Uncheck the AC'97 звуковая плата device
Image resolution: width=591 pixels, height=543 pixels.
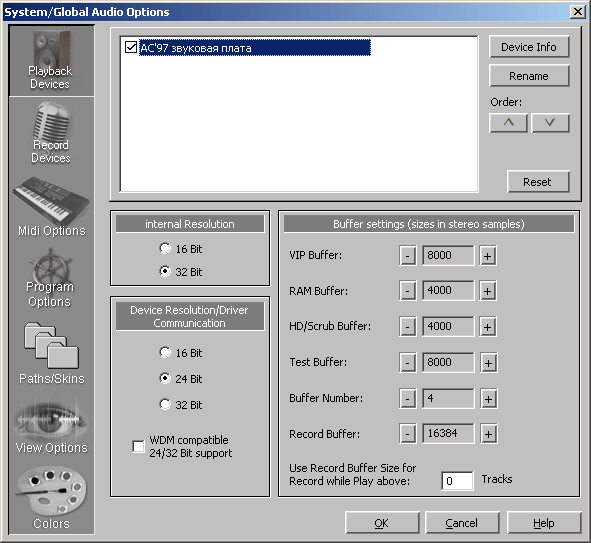pos(131,47)
